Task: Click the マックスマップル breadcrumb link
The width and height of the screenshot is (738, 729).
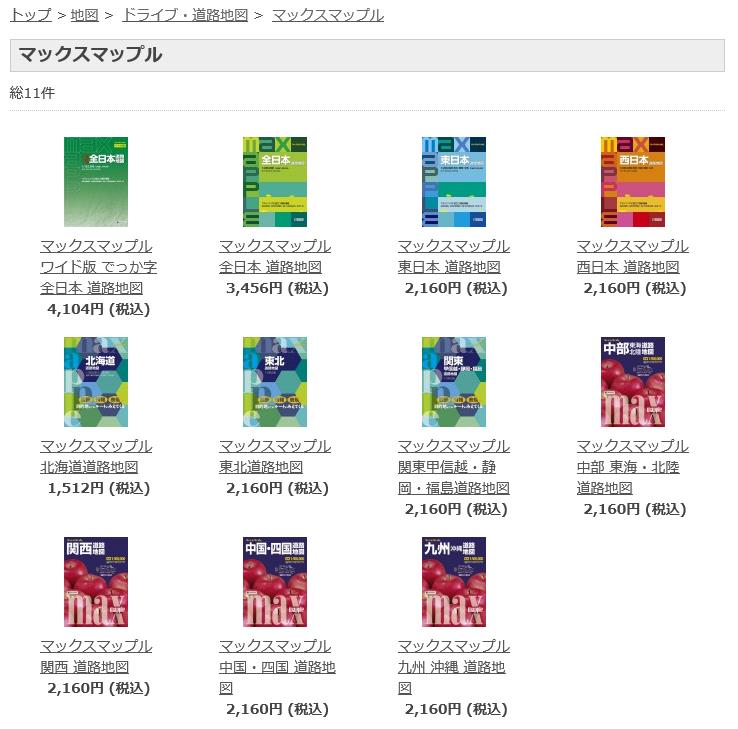Action: click(x=328, y=15)
